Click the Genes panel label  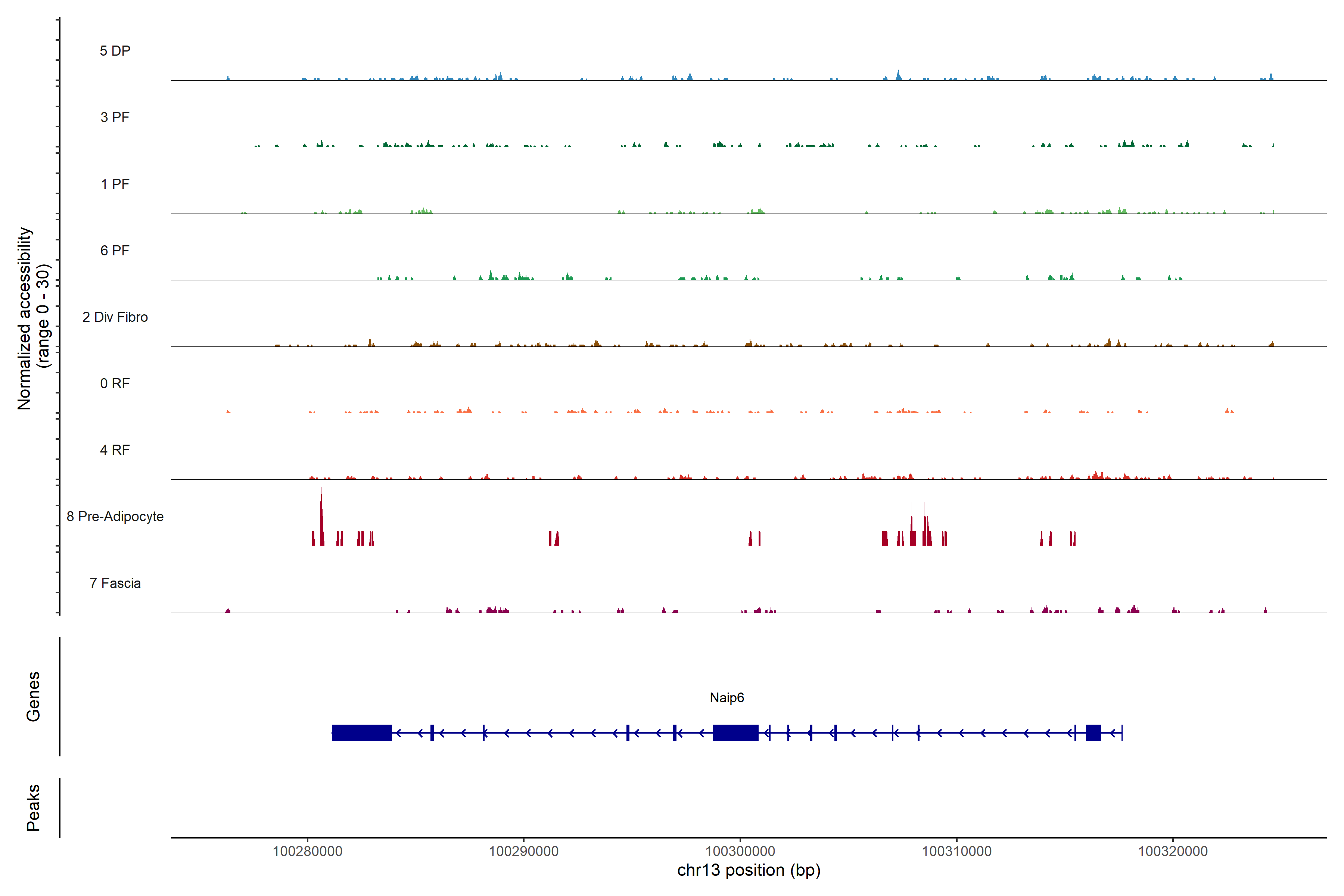(33, 697)
